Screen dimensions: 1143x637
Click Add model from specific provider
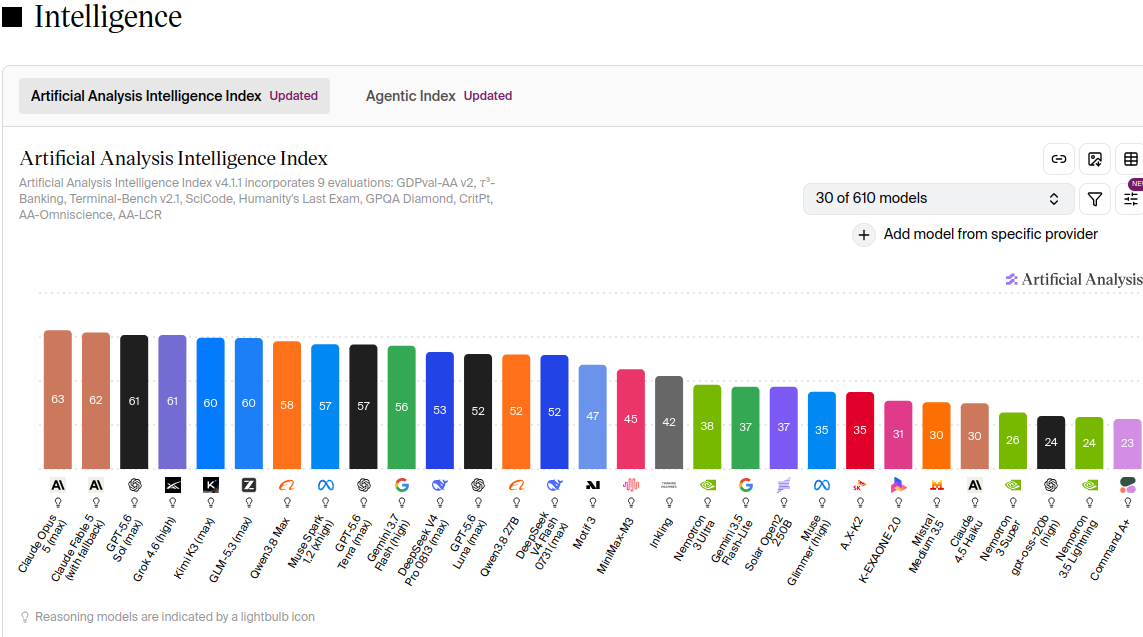[990, 234]
